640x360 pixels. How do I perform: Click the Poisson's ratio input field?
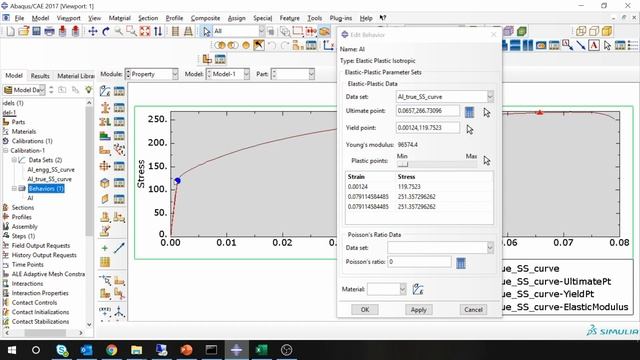coord(419,262)
